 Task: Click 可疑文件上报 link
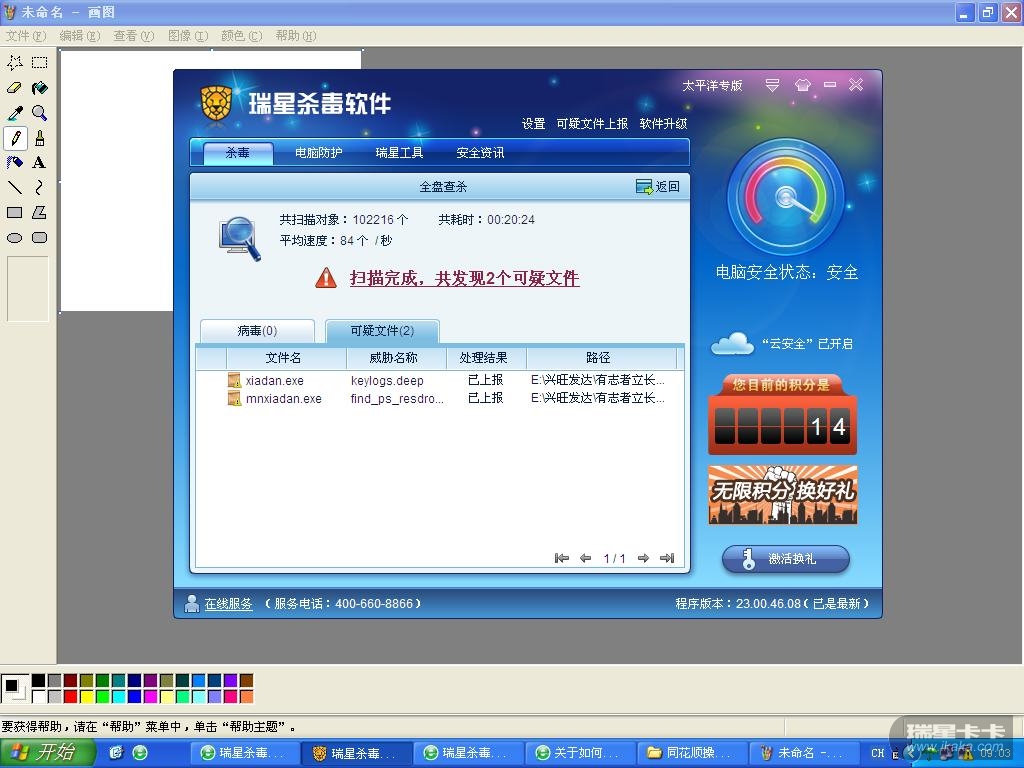click(592, 123)
